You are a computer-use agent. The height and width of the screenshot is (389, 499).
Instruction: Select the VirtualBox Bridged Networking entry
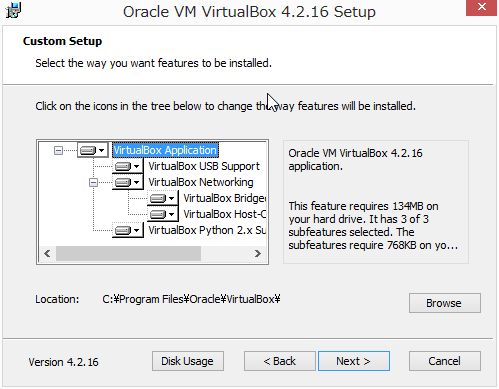[224, 198]
